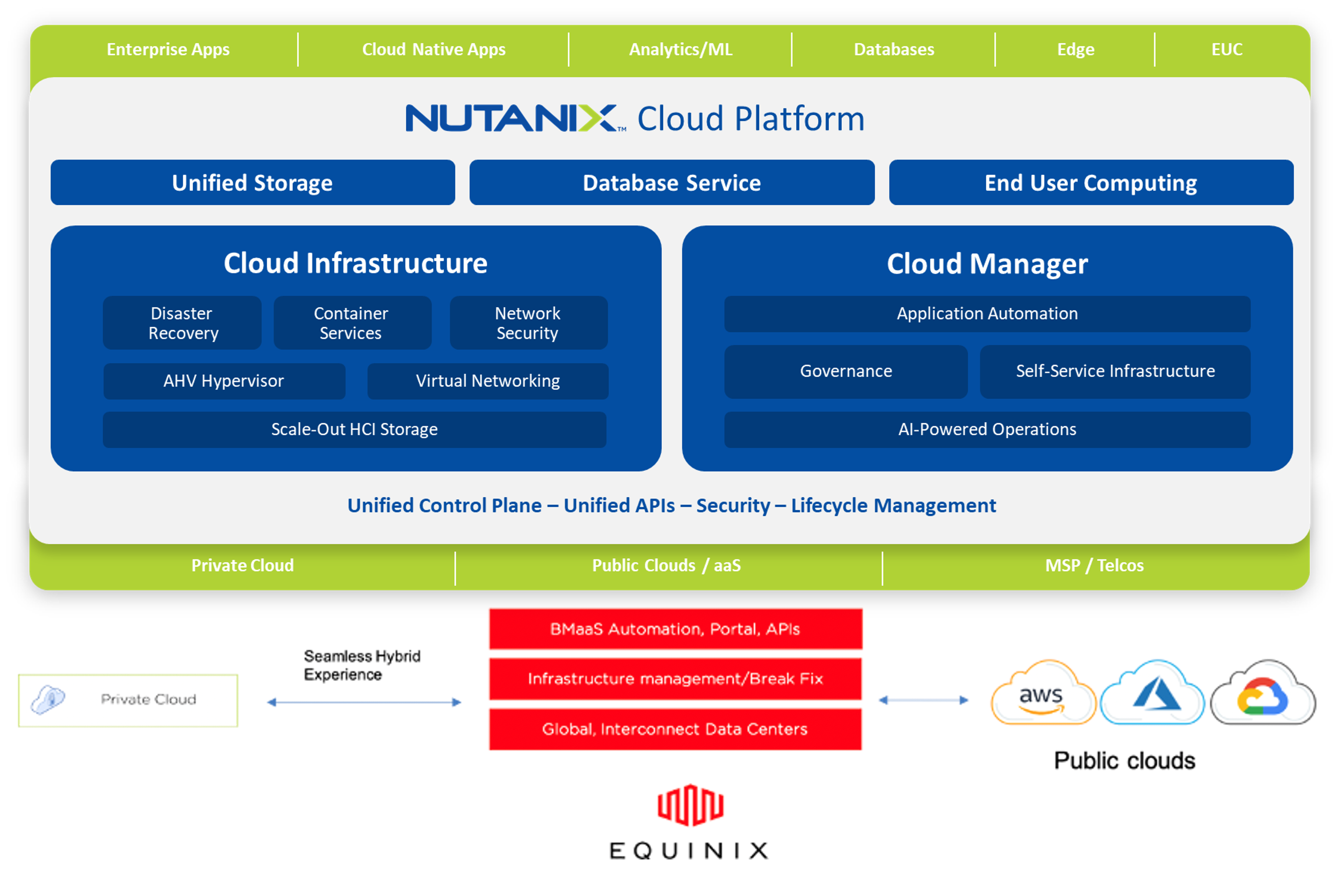Click the Unified Storage button
The image size is (1340, 896).
(252, 183)
